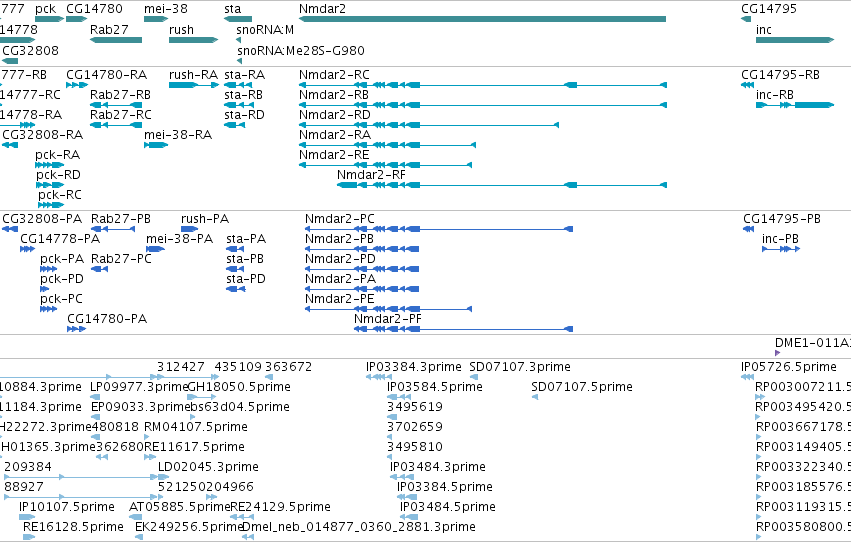
Task: Select the pck-RD transcript label
Action: coord(59,175)
